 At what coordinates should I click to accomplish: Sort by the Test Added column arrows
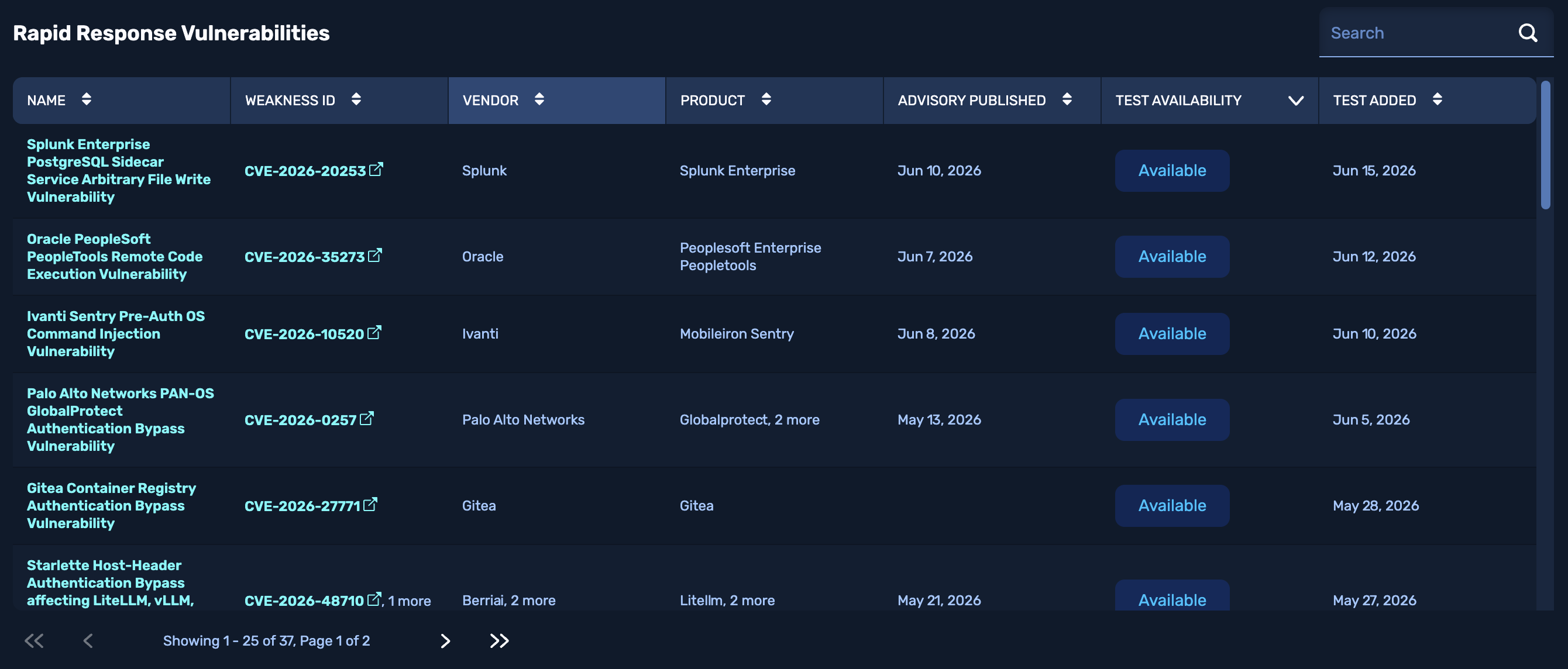[1437, 99]
